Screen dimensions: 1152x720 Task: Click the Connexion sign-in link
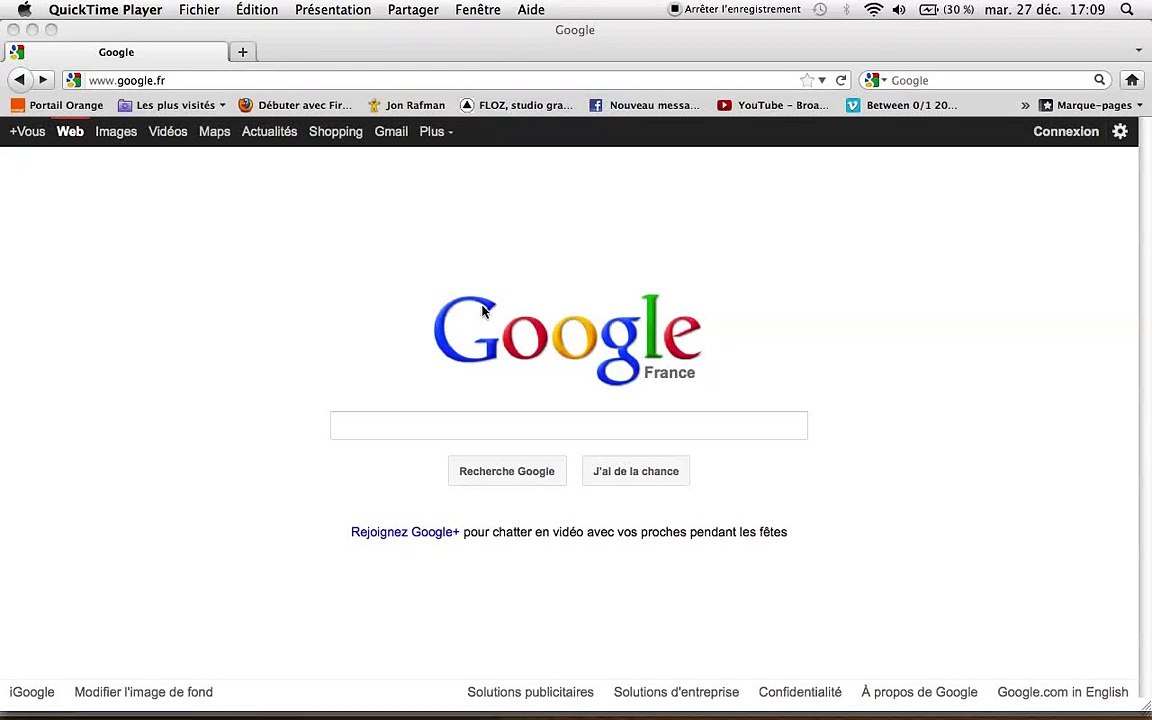click(1066, 132)
